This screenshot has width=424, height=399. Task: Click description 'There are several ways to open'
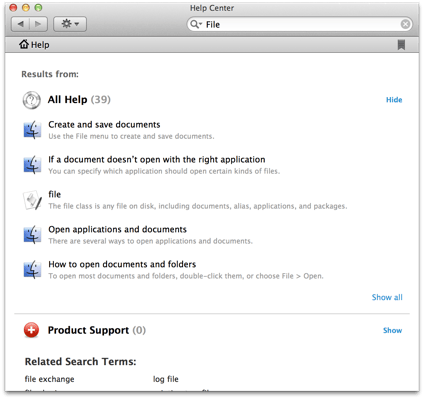150,241
